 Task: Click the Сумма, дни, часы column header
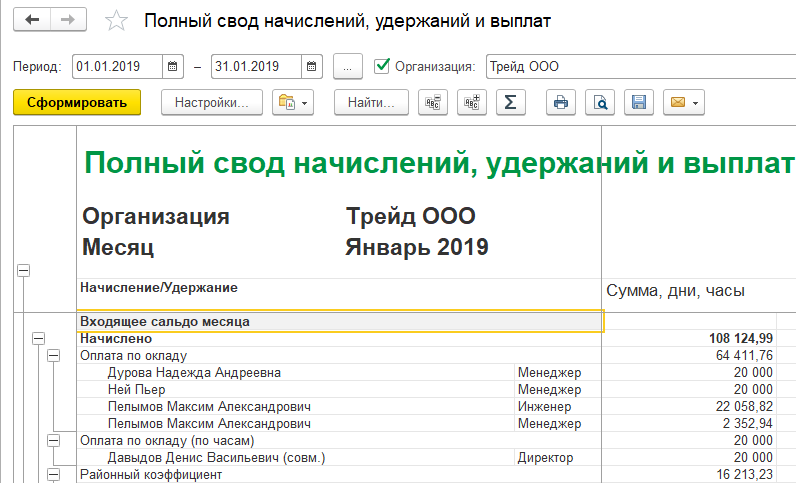[675, 291]
